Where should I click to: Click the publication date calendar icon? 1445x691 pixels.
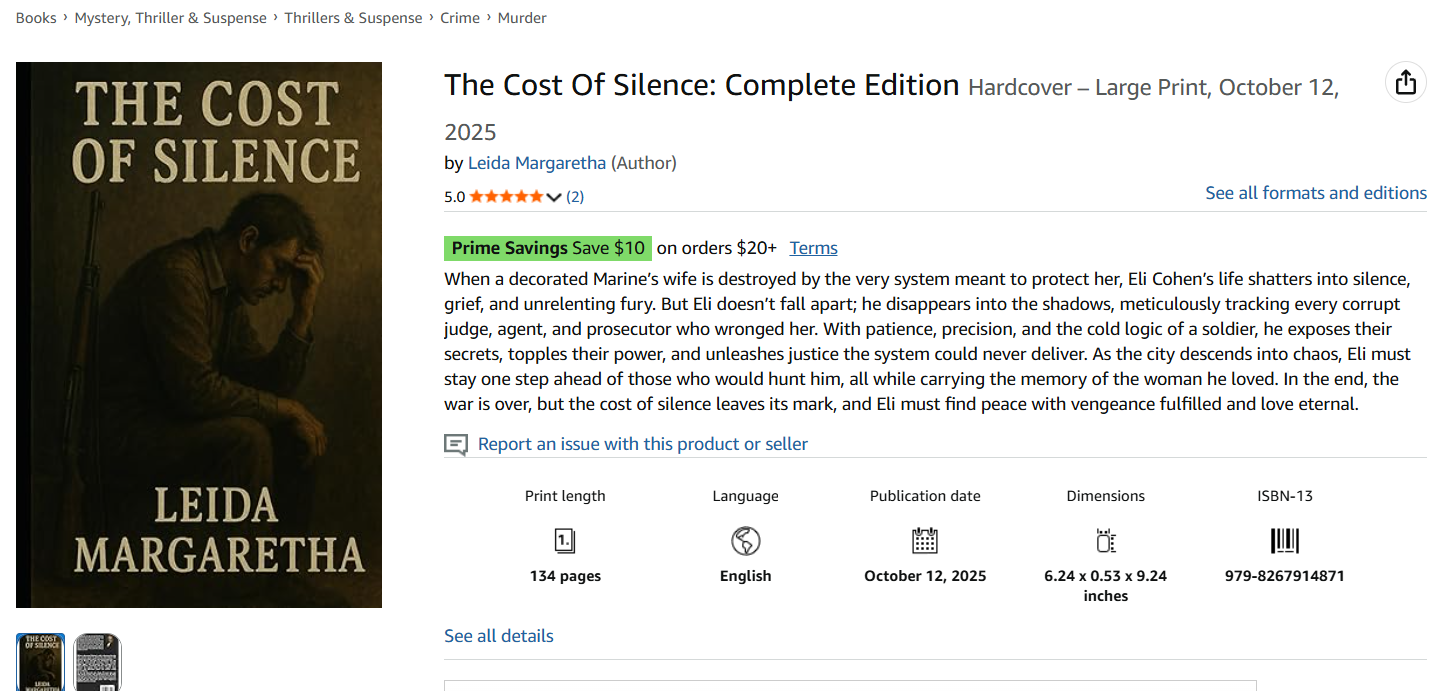click(x=925, y=541)
